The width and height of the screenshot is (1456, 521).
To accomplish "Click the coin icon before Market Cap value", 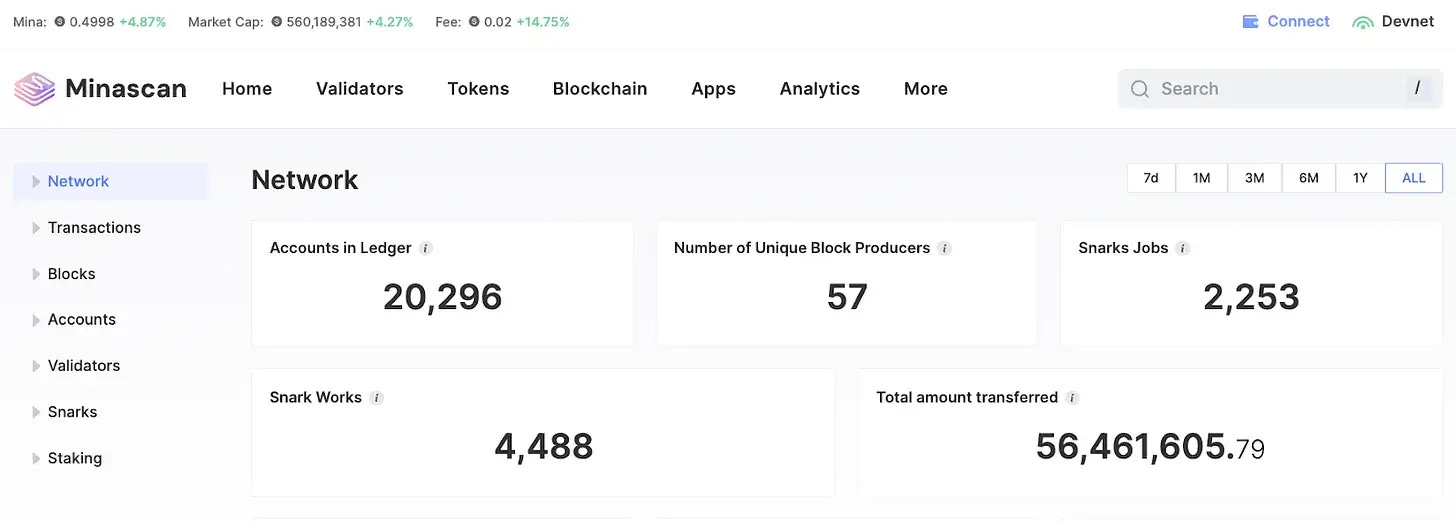I will pos(276,22).
